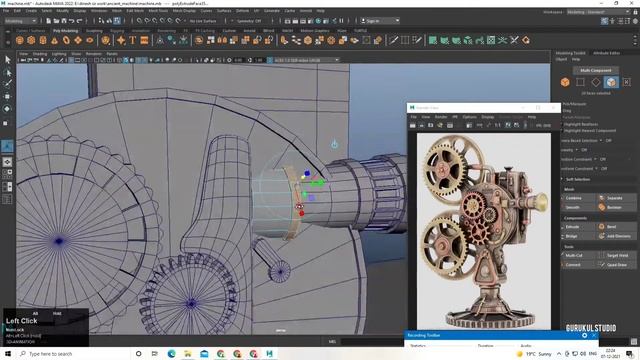Switch to UV selection mode in Toolkit
640x360 pixels.
(x=627, y=82)
